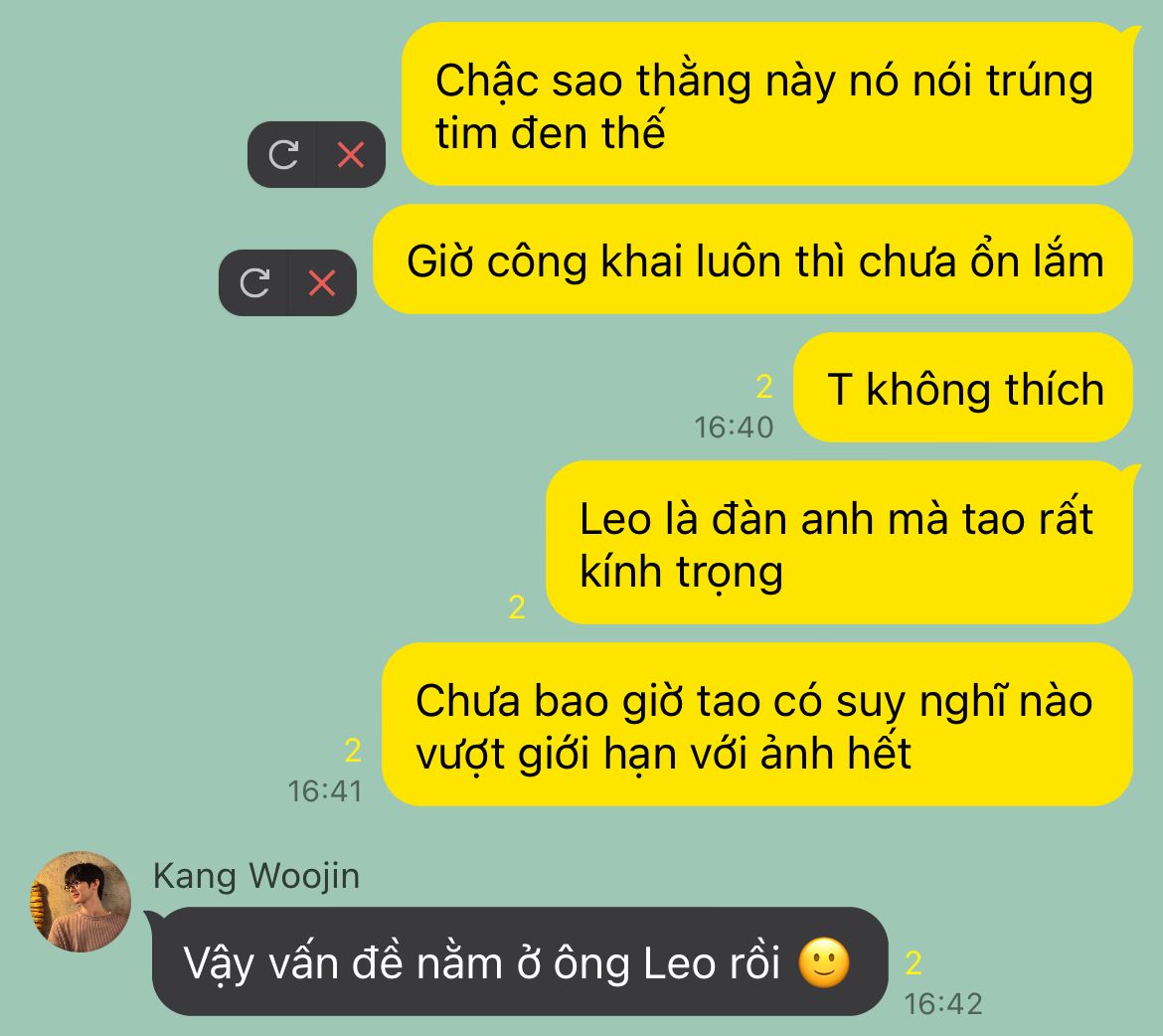Click unread count 2 beside 'T không thích'
This screenshot has width=1163, height=1036.
click(764, 387)
